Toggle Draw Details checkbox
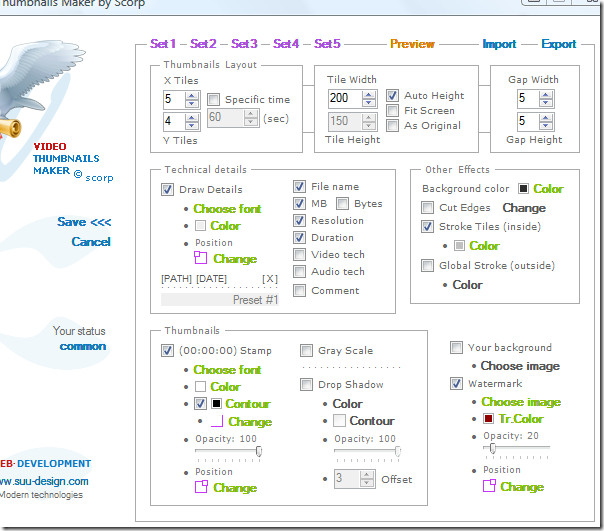604x531 pixels. tap(167, 189)
